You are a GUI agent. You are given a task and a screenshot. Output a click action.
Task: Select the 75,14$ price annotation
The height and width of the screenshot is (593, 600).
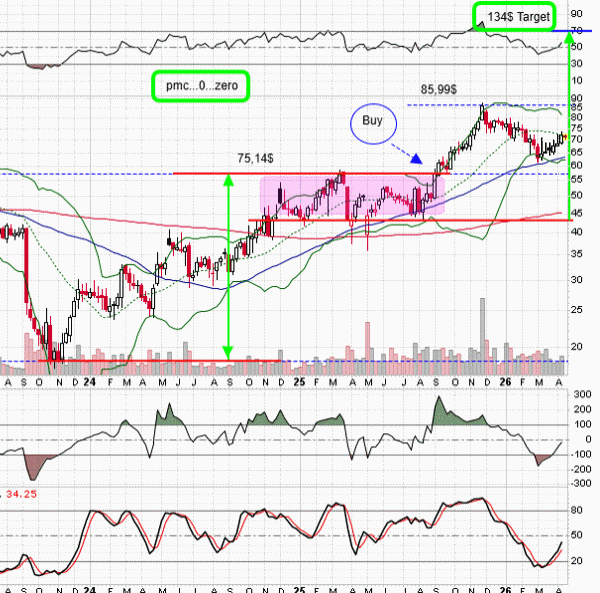point(258,157)
